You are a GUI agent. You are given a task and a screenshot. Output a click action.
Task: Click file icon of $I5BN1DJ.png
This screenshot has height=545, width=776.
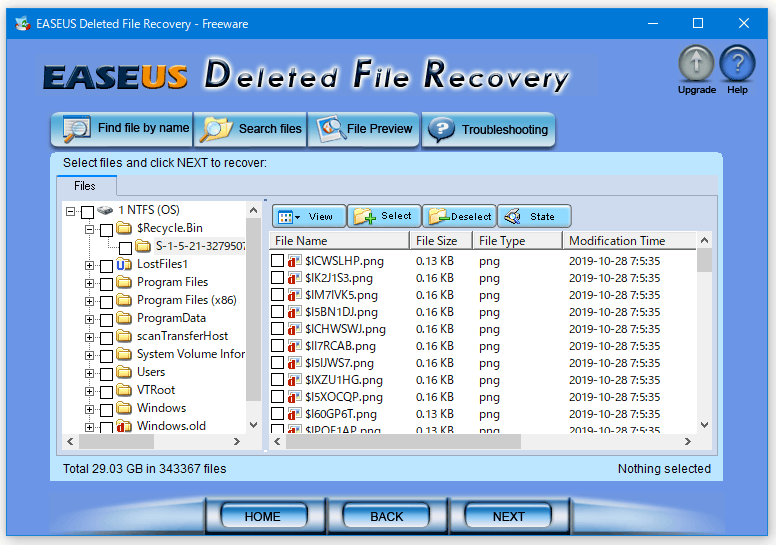[x=295, y=312]
